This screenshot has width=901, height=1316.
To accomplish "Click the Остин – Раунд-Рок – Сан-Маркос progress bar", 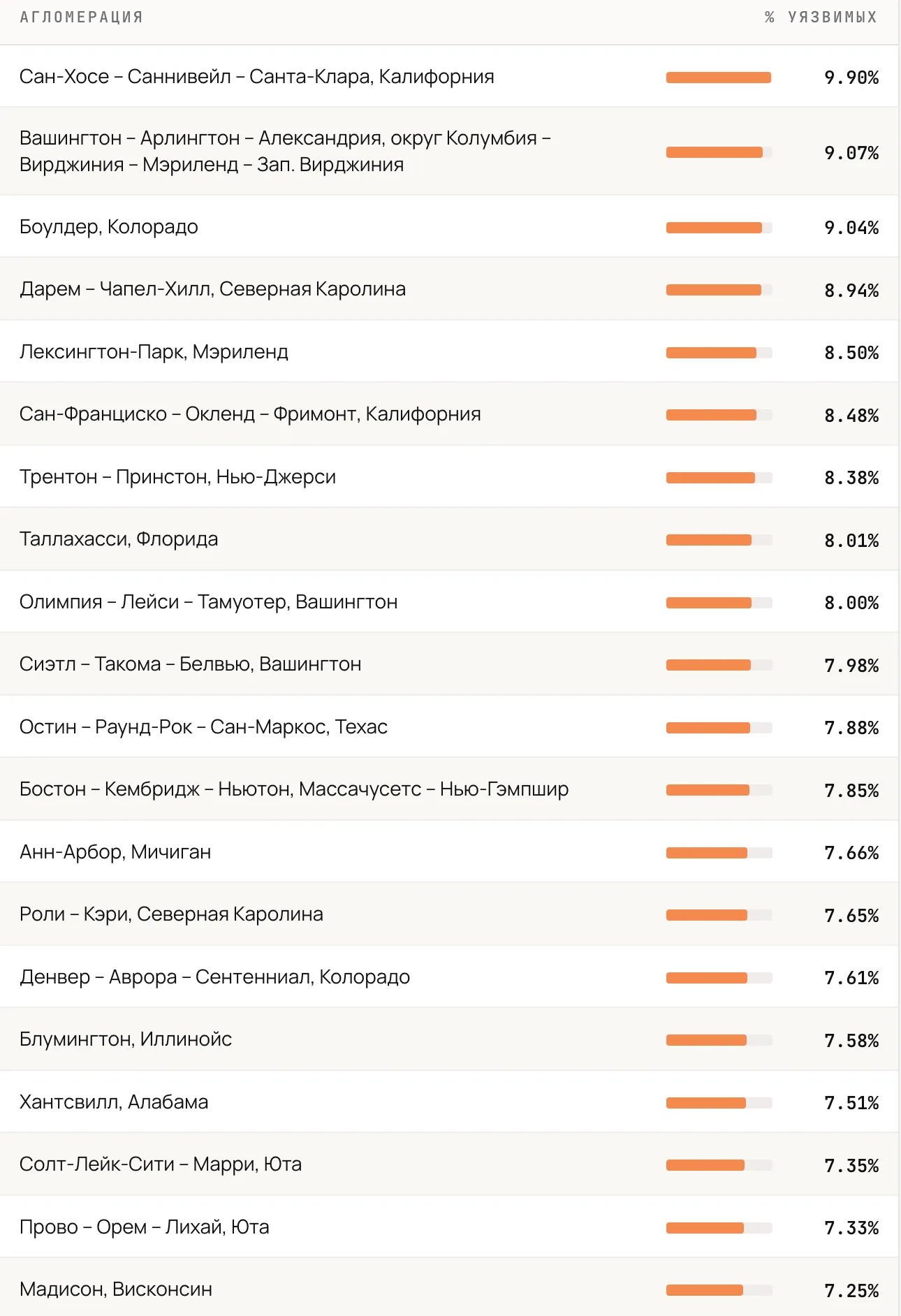I will click(x=719, y=728).
